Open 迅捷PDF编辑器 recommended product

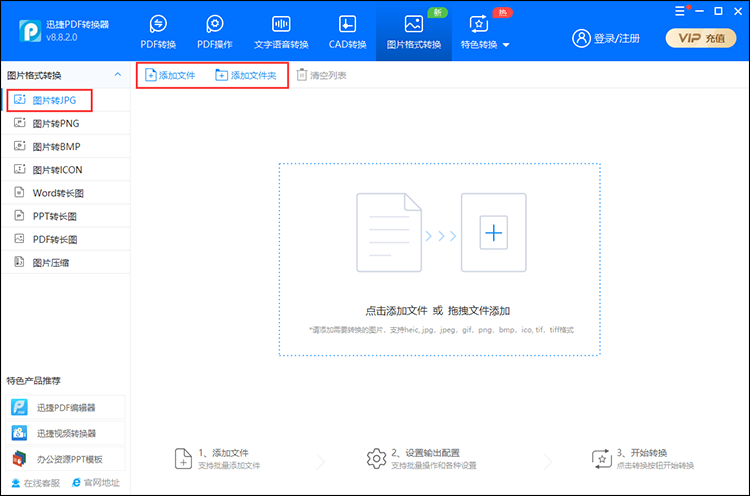point(66,408)
